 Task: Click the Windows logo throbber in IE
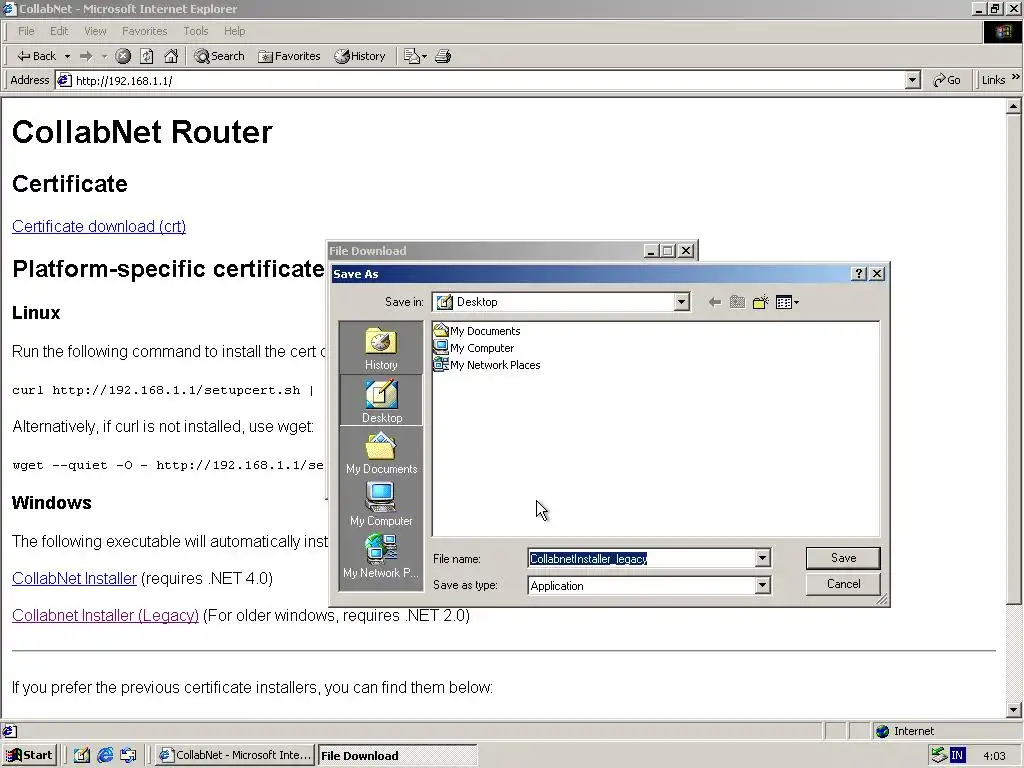pos(1002,32)
